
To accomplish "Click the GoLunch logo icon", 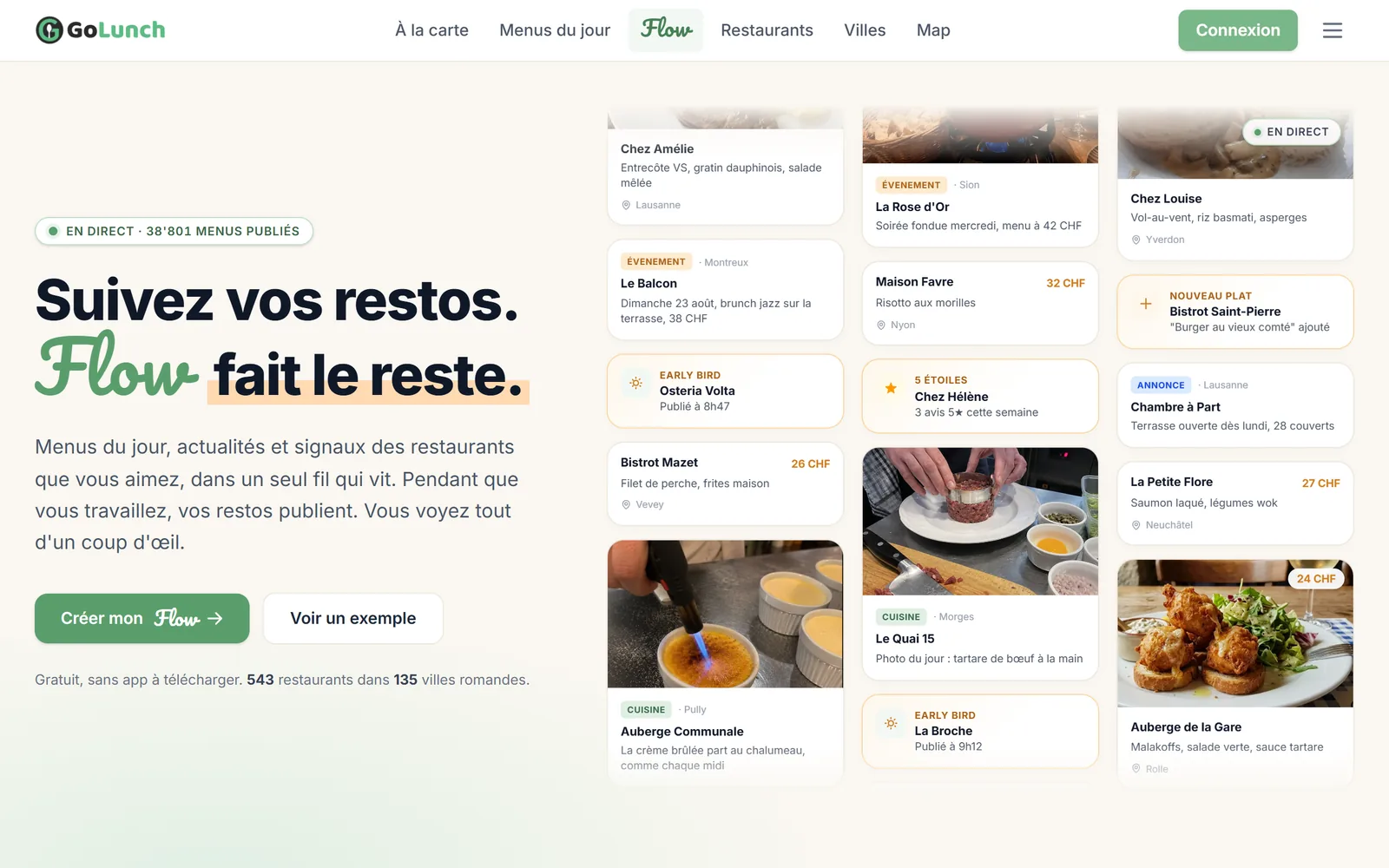I will click(49, 30).
